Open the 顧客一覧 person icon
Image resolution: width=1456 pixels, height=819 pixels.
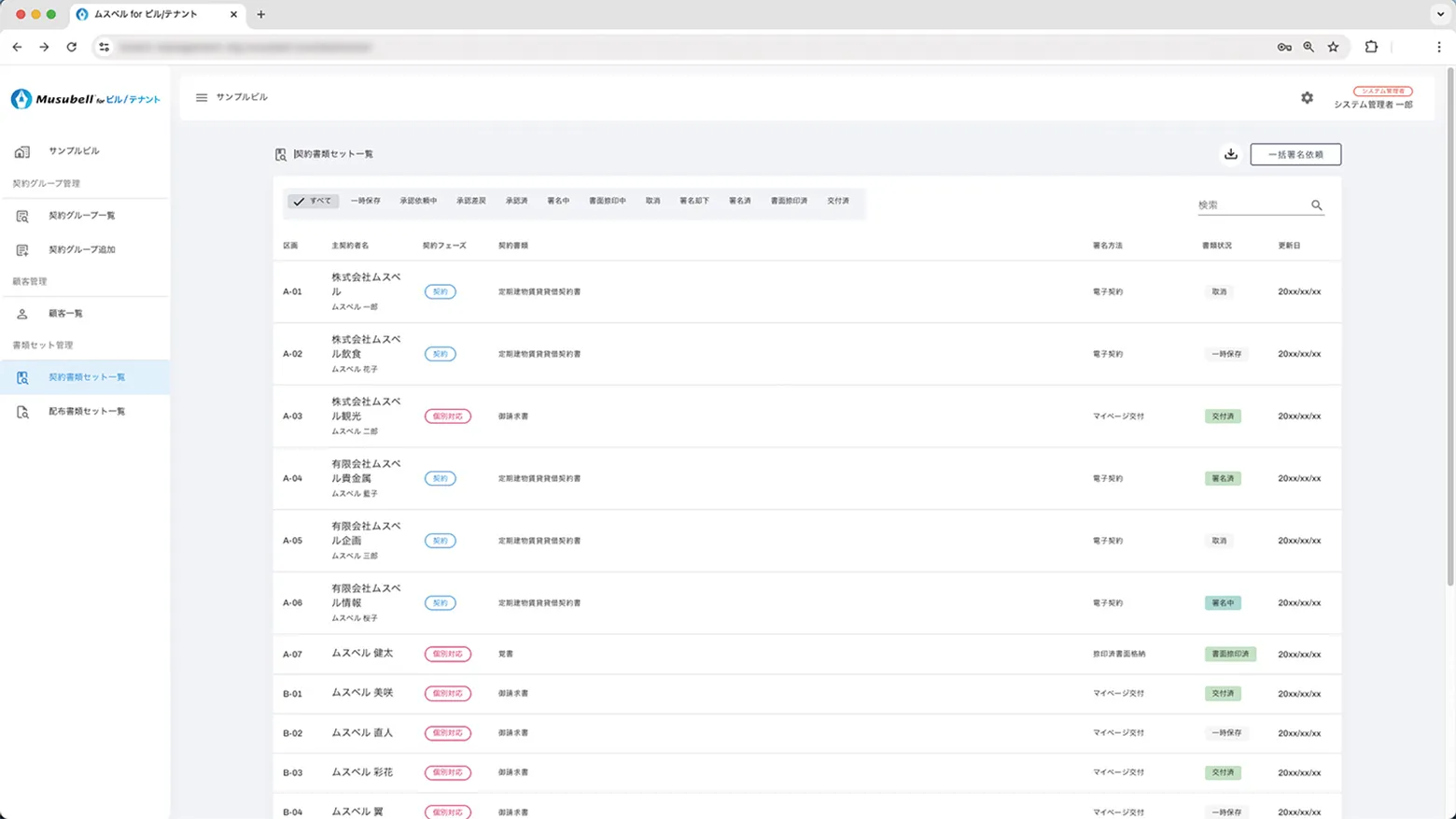click(x=21, y=313)
